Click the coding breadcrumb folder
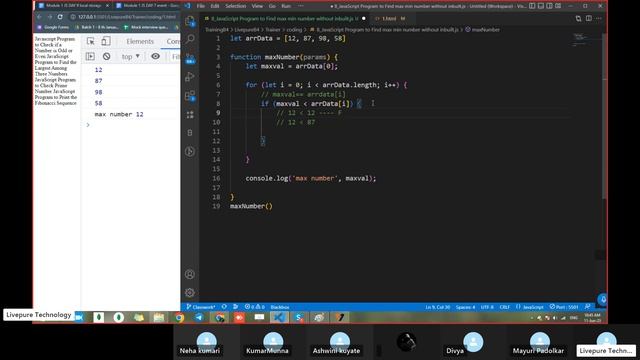The width and height of the screenshot is (640, 360). click(293, 29)
